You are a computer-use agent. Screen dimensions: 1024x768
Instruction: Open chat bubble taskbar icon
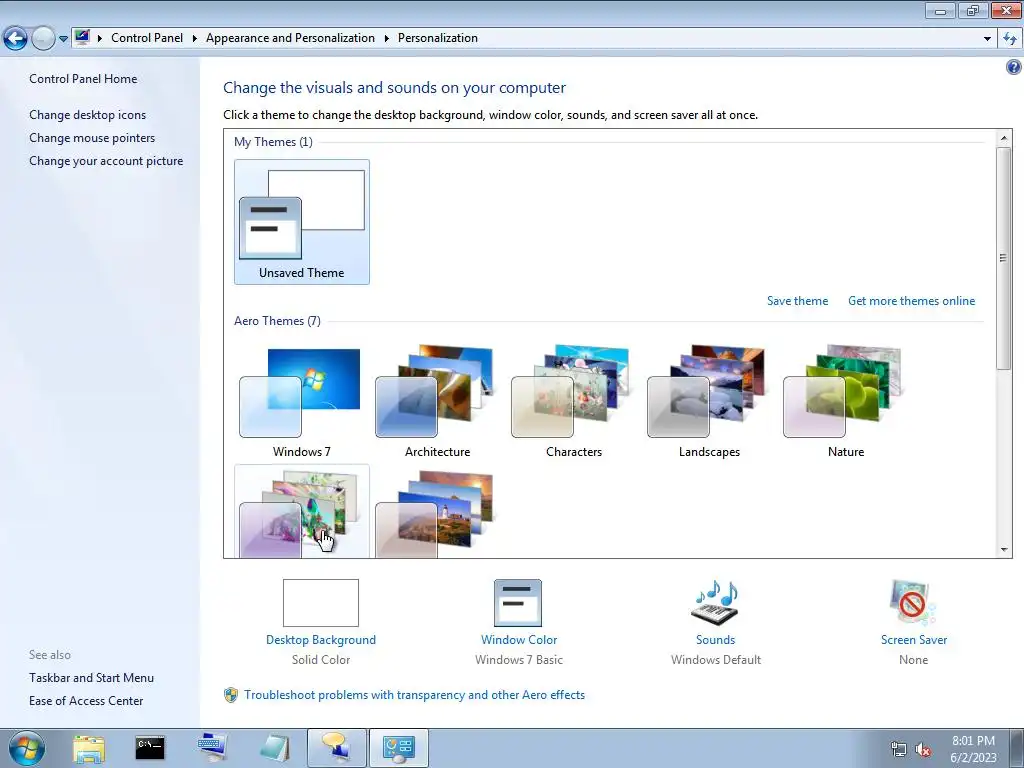[336, 748]
